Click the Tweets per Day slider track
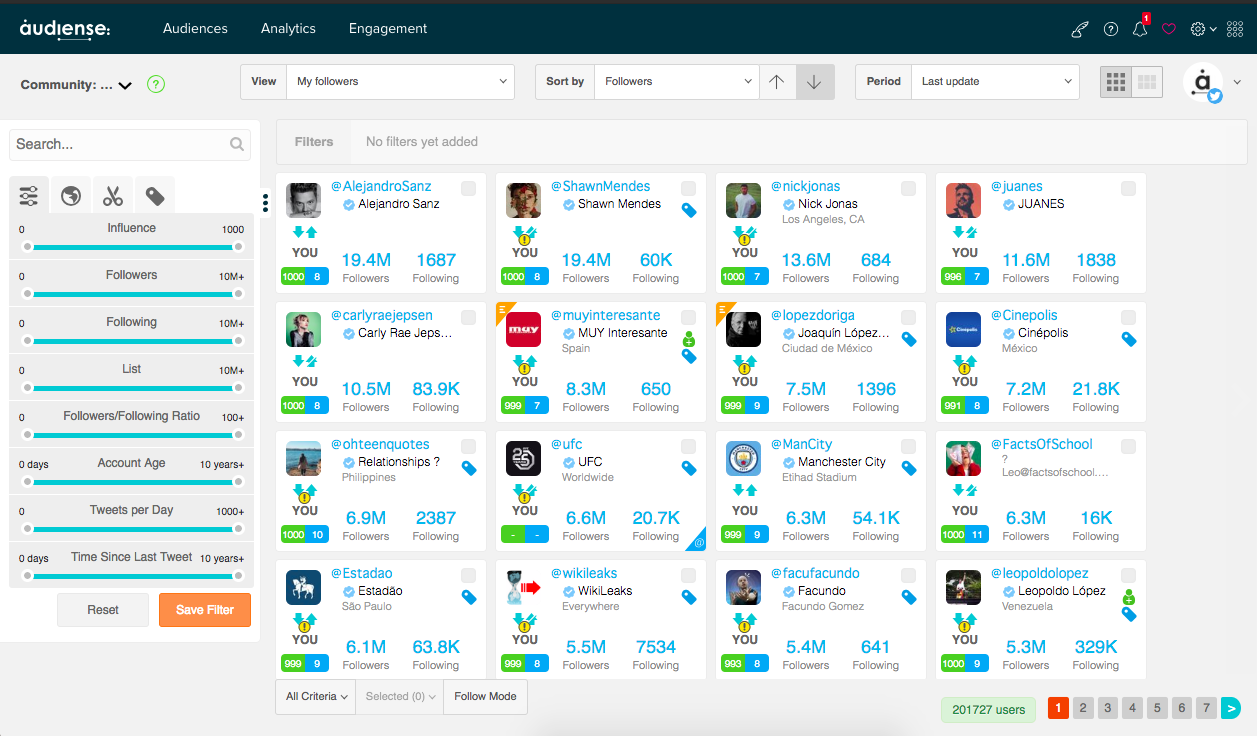The width and height of the screenshot is (1257, 736). 133,529
